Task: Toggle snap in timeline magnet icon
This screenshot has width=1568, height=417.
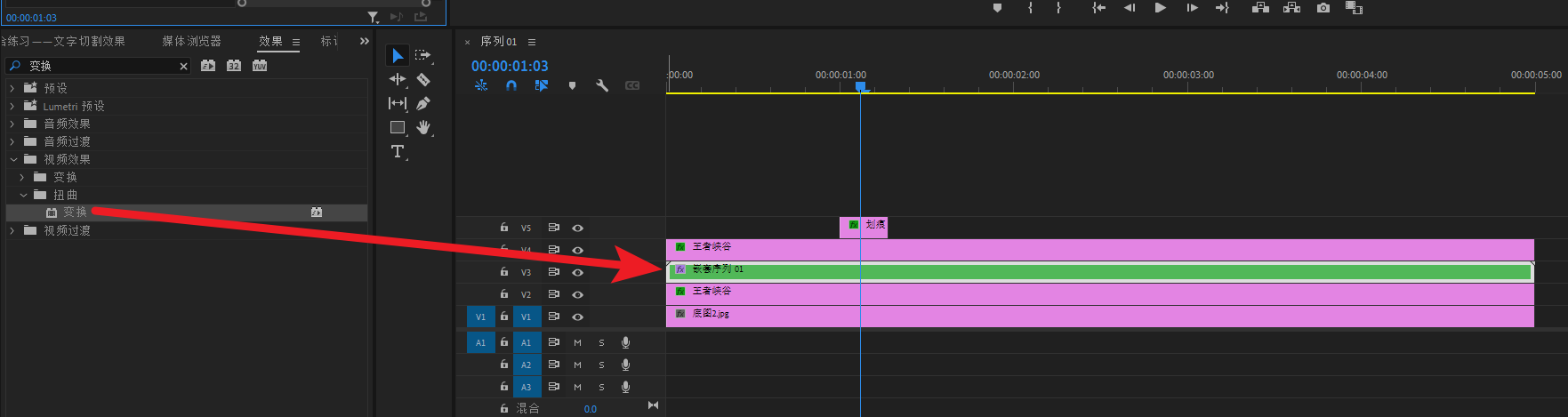Action: click(x=511, y=86)
